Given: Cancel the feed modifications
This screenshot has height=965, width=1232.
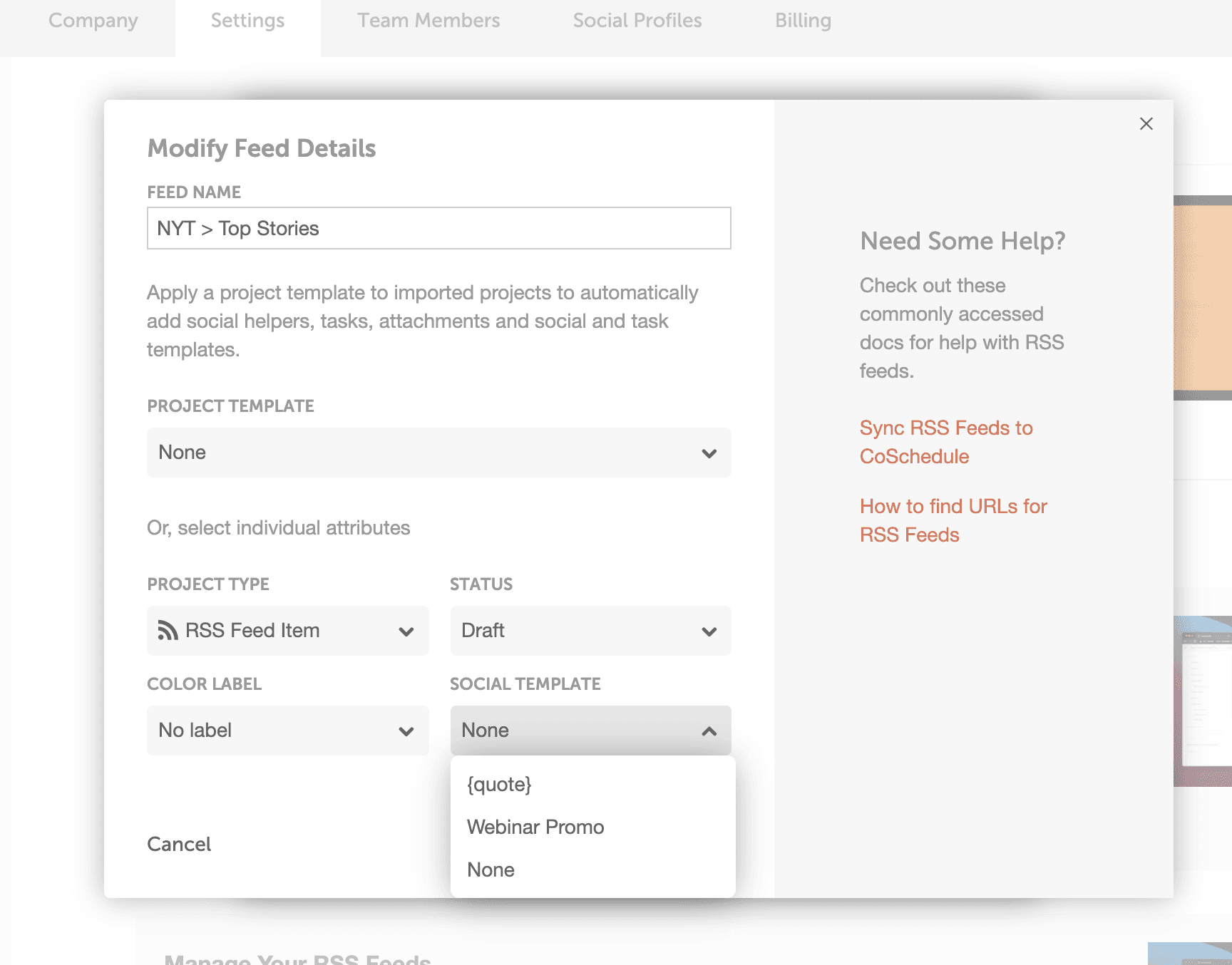Looking at the screenshot, I should coord(179,844).
